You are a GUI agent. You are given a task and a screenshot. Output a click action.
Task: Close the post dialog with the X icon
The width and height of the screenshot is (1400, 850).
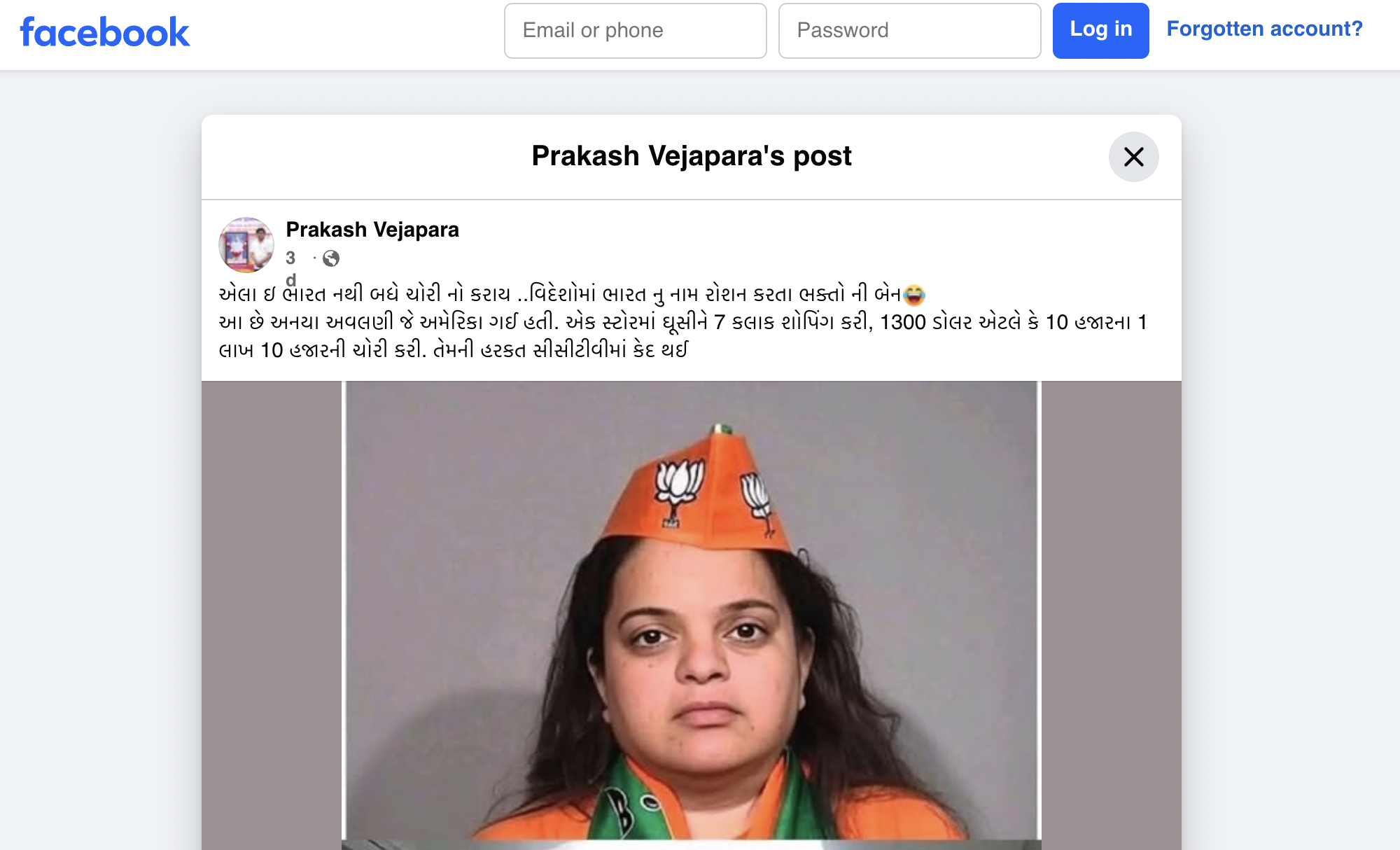[1133, 157]
